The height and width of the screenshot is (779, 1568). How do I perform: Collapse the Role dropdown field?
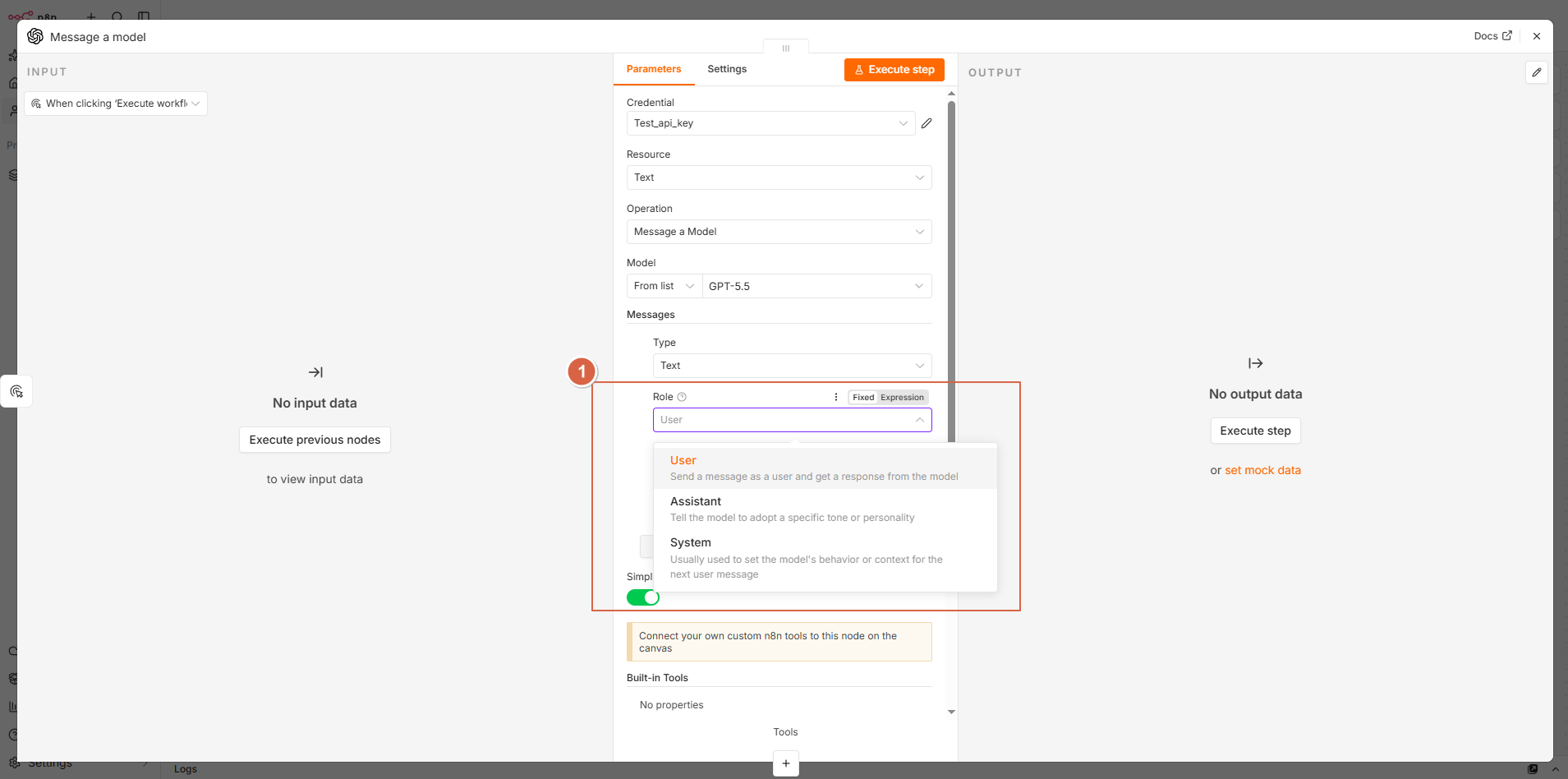coord(792,420)
